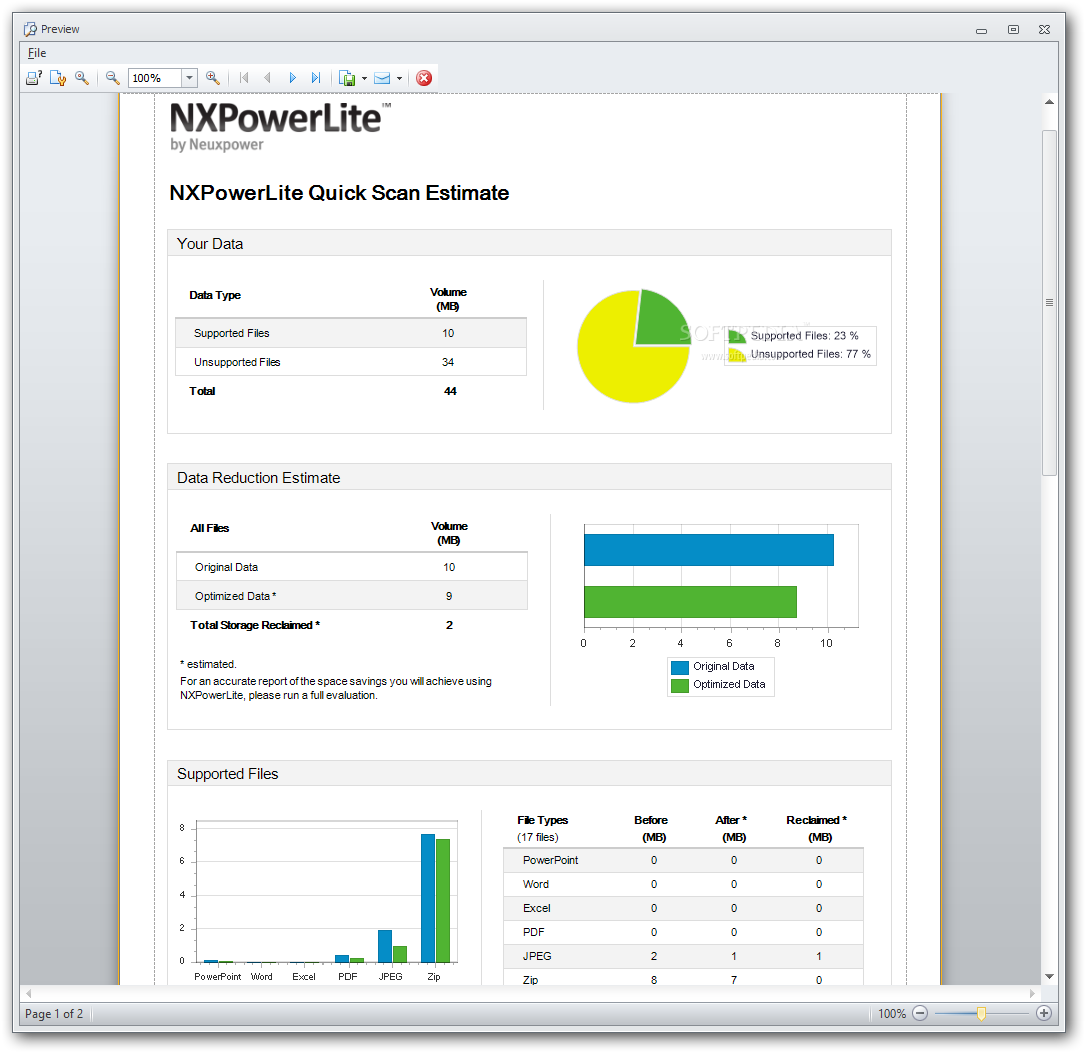Click the vertical scrollbar thumb
1086x1053 pixels.
(x=1049, y=303)
